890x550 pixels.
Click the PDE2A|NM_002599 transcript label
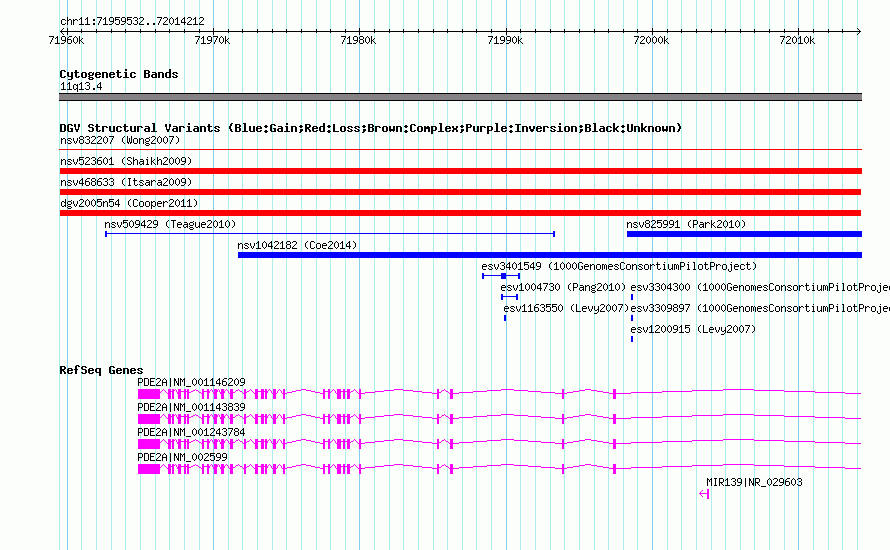[x=182, y=457]
